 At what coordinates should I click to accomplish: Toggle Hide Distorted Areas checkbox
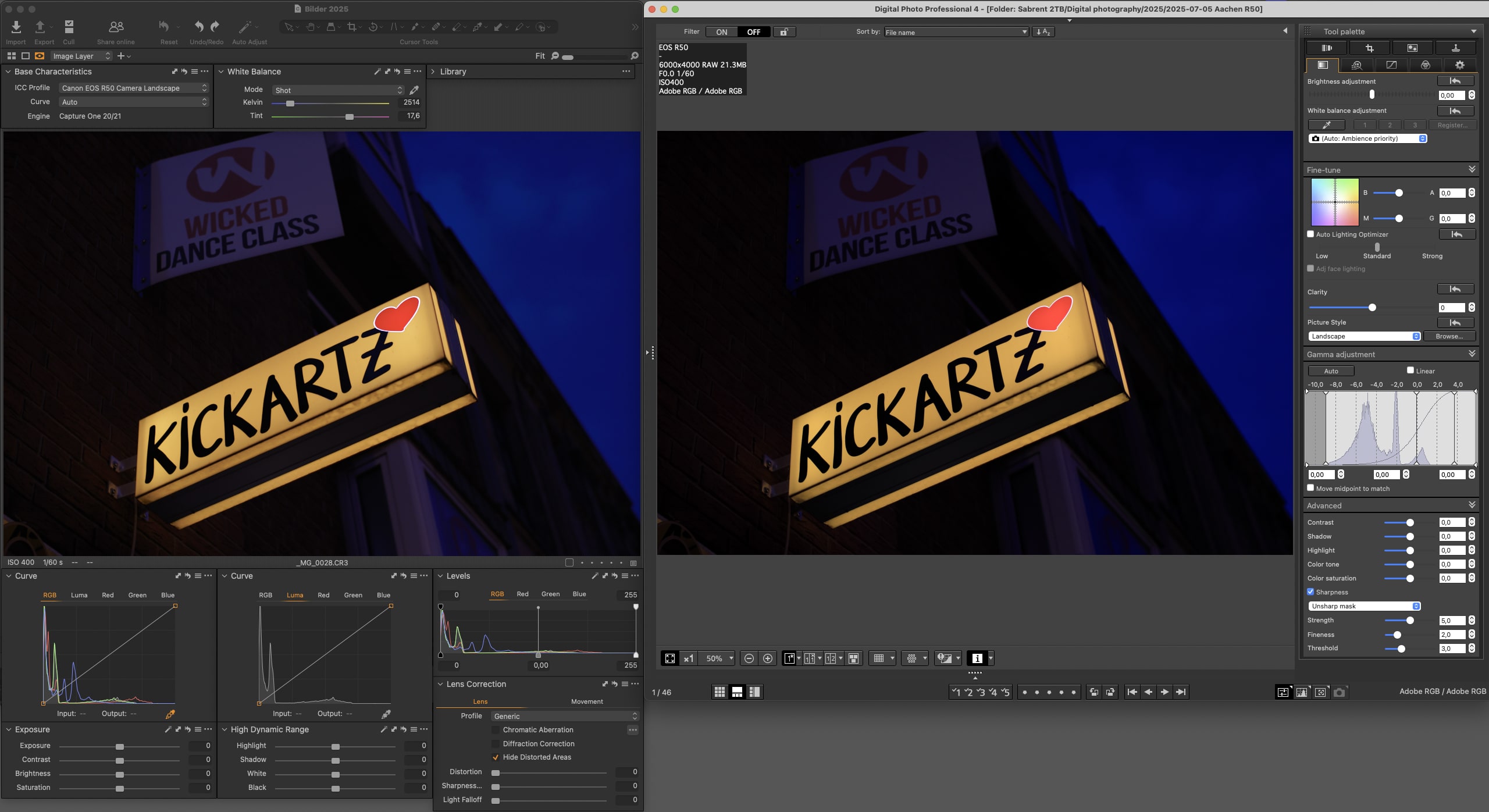tap(496, 757)
